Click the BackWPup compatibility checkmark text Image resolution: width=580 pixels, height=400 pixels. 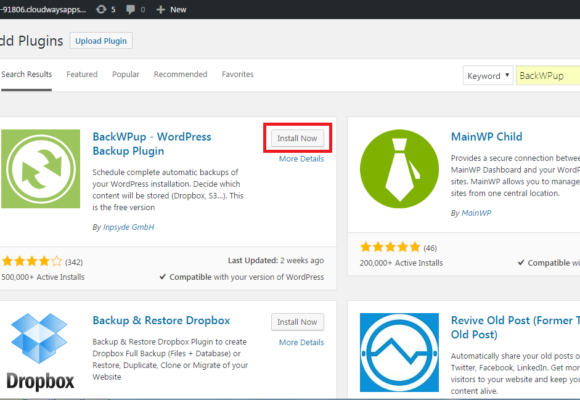242,277
